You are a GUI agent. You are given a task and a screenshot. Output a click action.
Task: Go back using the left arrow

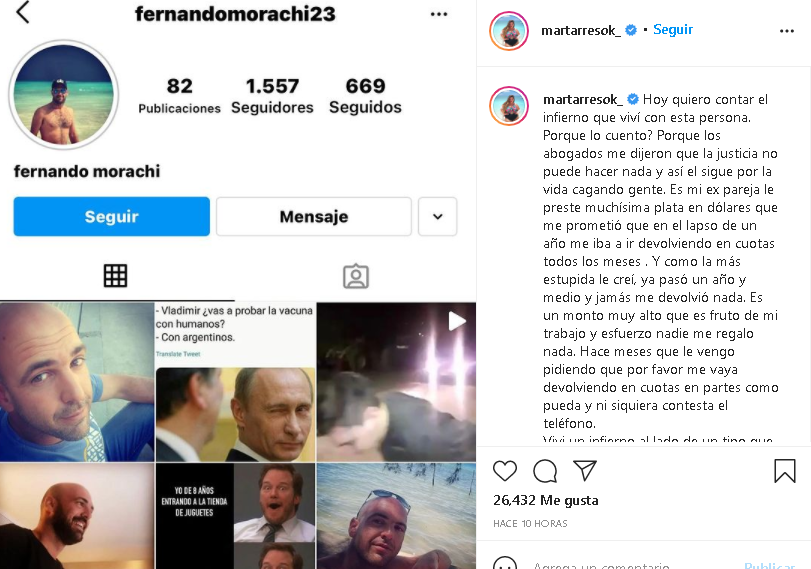23,12
